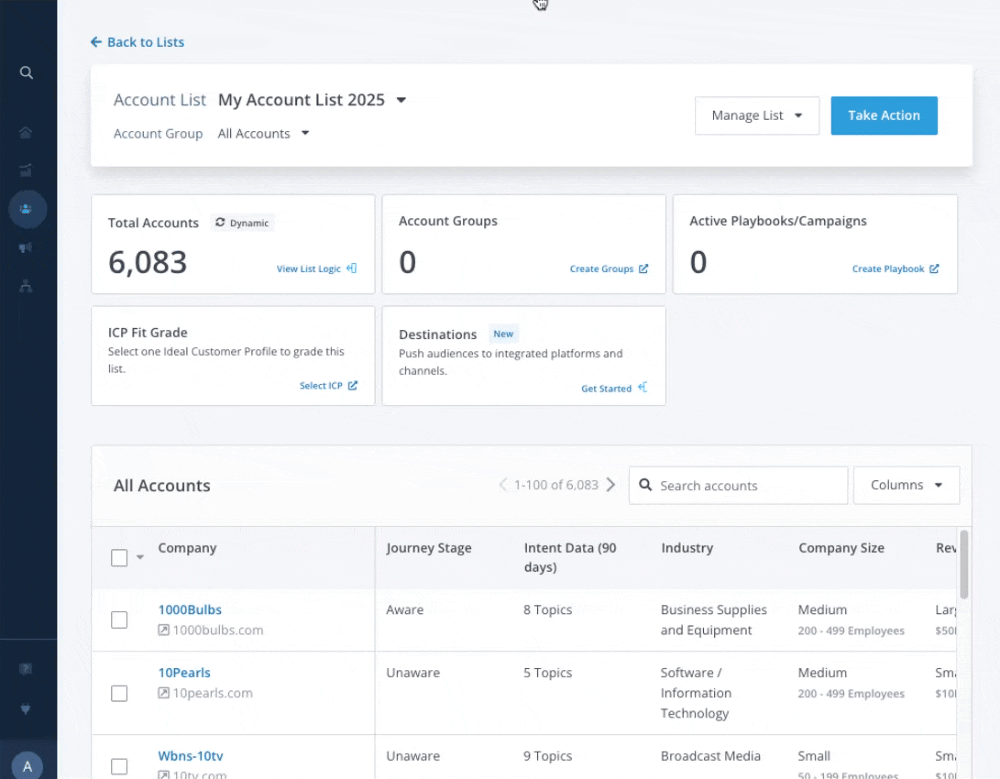Select the accounts people icon in sidebar
This screenshot has width=1000, height=779.
(x=27, y=209)
